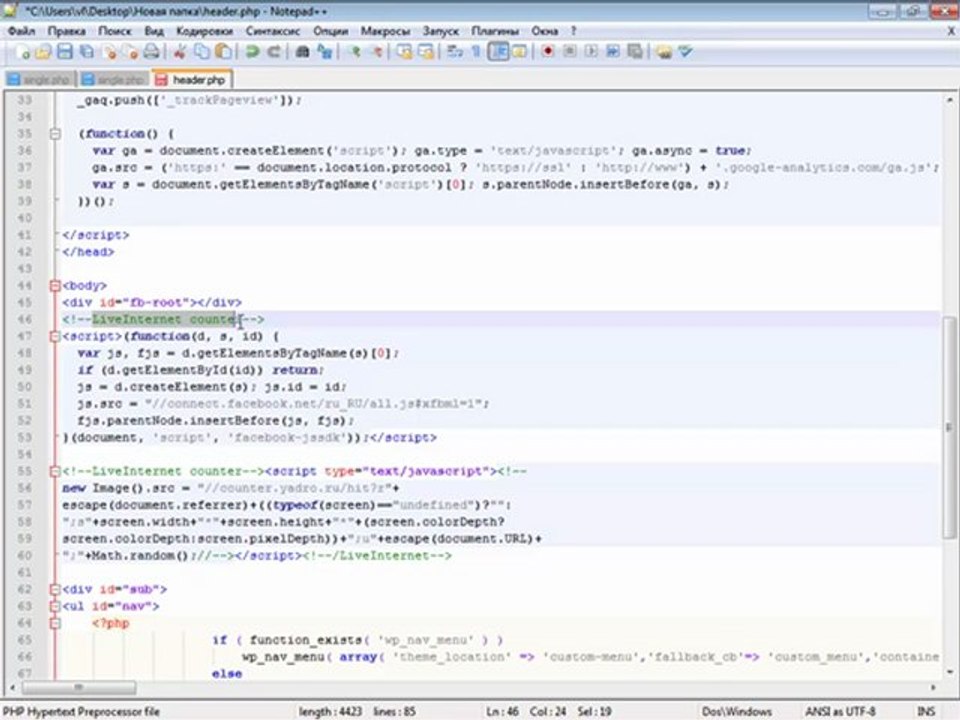Click the Open file folder icon
Viewport: 960px width, 720px height.
[43, 52]
